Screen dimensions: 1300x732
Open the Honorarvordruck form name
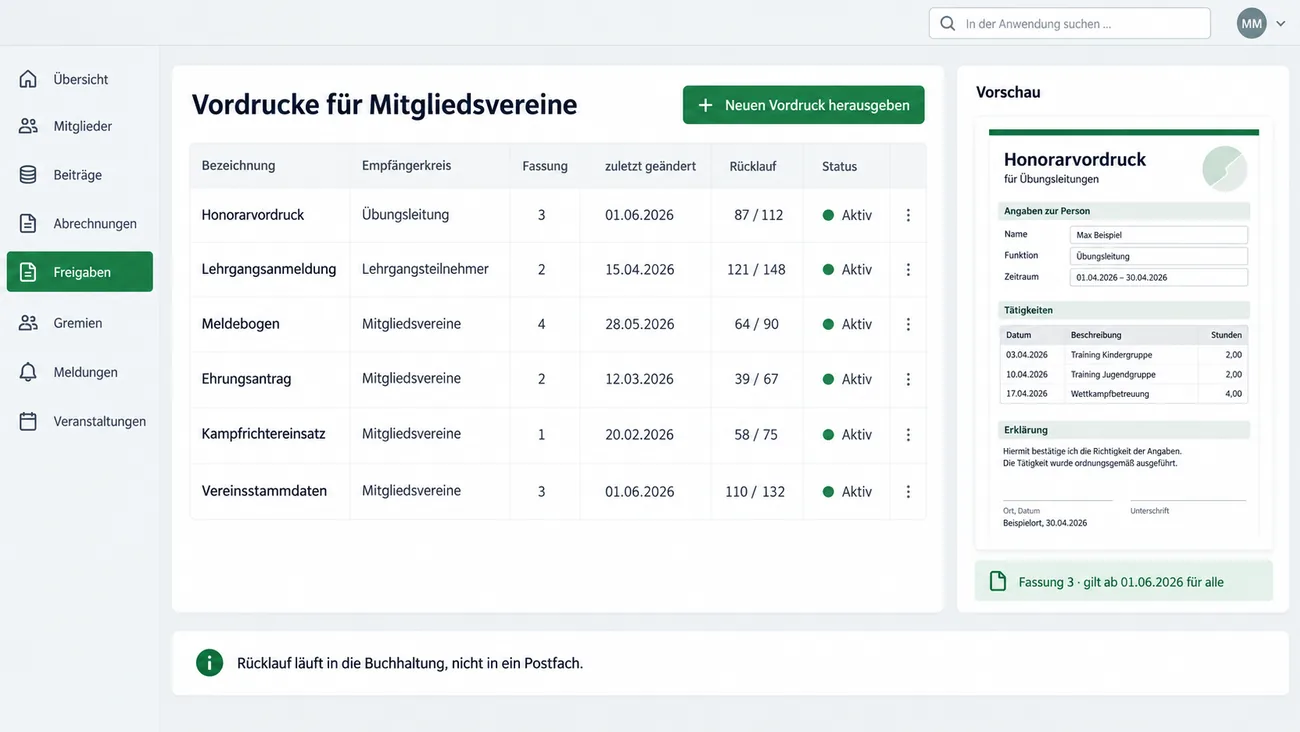click(x=253, y=215)
